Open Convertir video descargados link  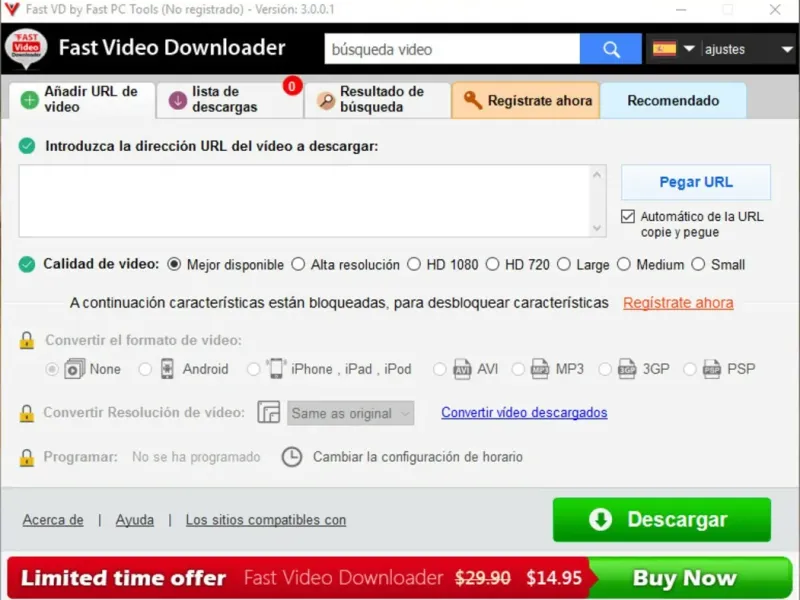pos(524,412)
